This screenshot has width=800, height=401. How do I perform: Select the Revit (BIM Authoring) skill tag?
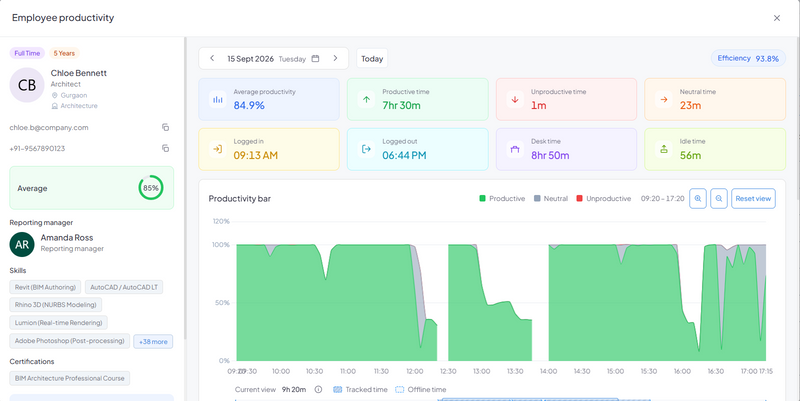pyautogui.click(x=45, y=287)
